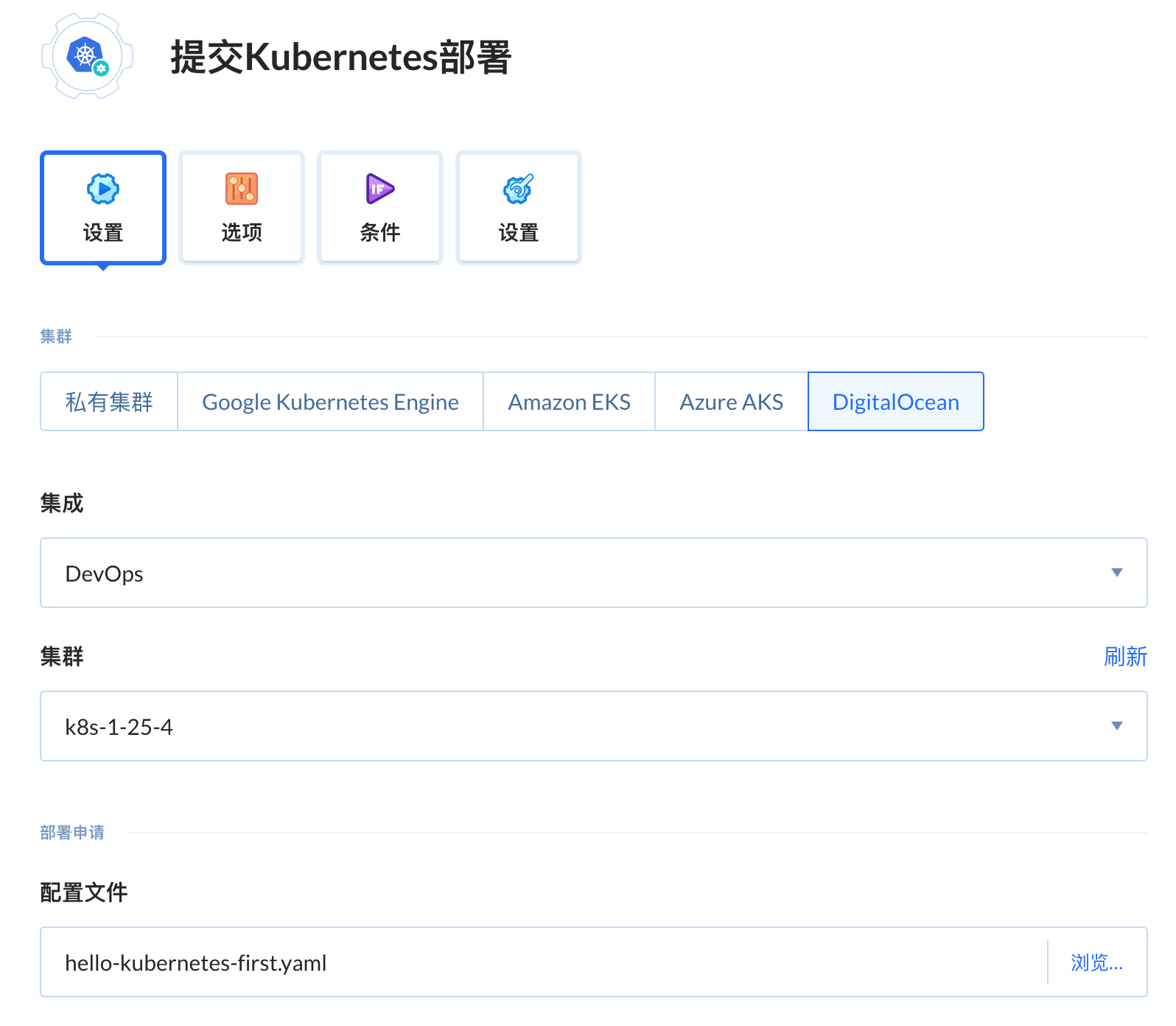Open the k8s-1-25-4 cluster dropdown
The width and height of the screenshot is (1176, 1026).
[594, 726]
